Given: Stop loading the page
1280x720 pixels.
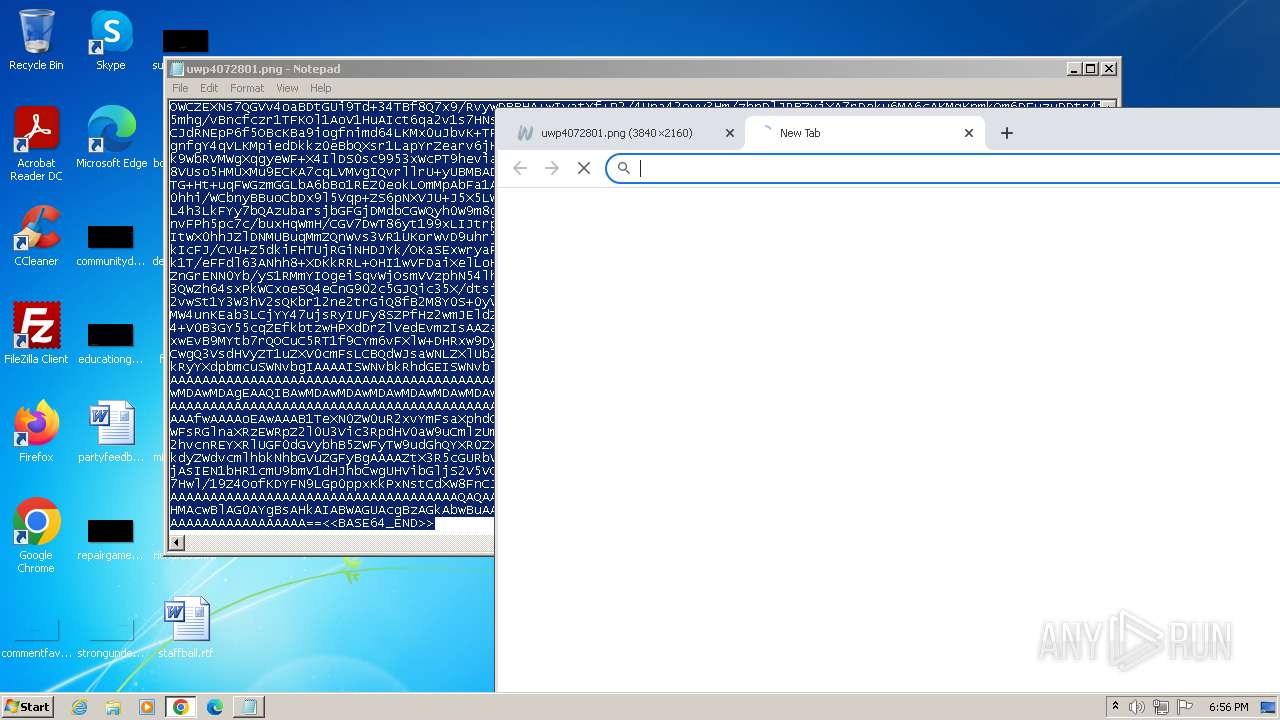Looking at the screenshot, I should coord(584,168).
